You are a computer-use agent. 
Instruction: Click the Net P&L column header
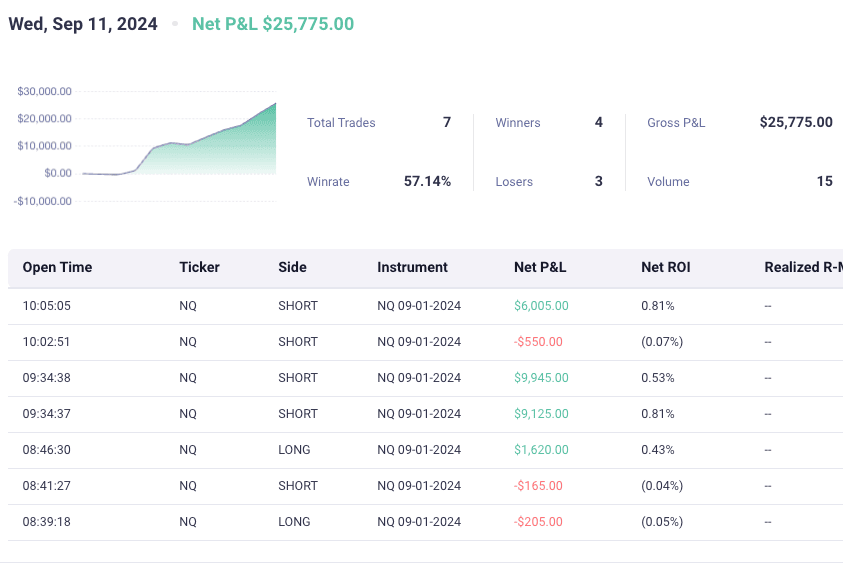540,267
